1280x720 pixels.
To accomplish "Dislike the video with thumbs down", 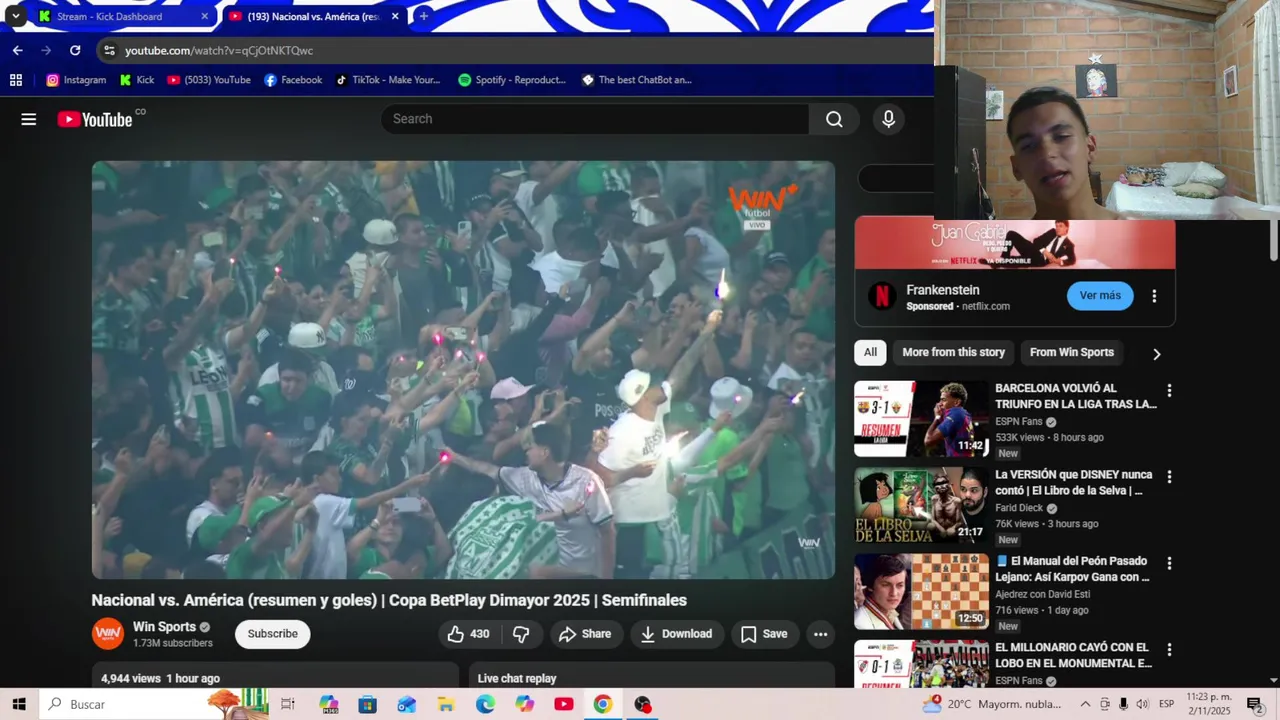I will [x=521, y=634].
